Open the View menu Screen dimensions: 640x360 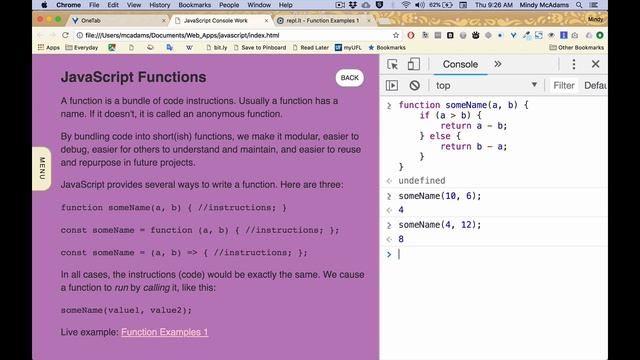(x=133, y=5)
